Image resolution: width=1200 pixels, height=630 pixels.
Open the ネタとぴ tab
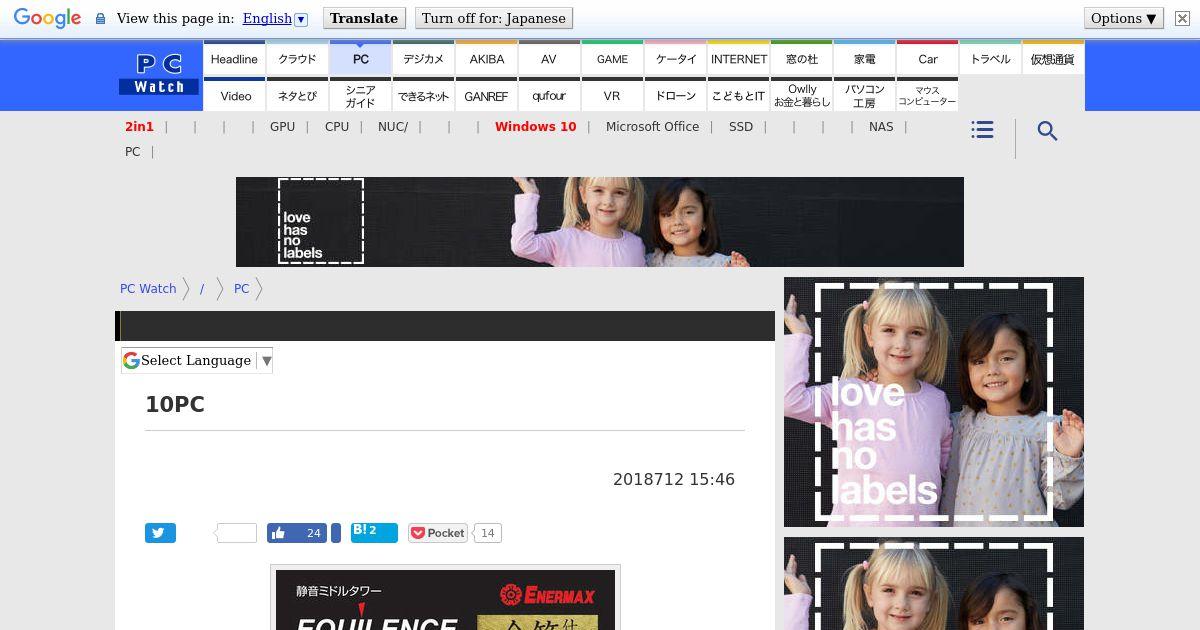(x=297, y=95)
